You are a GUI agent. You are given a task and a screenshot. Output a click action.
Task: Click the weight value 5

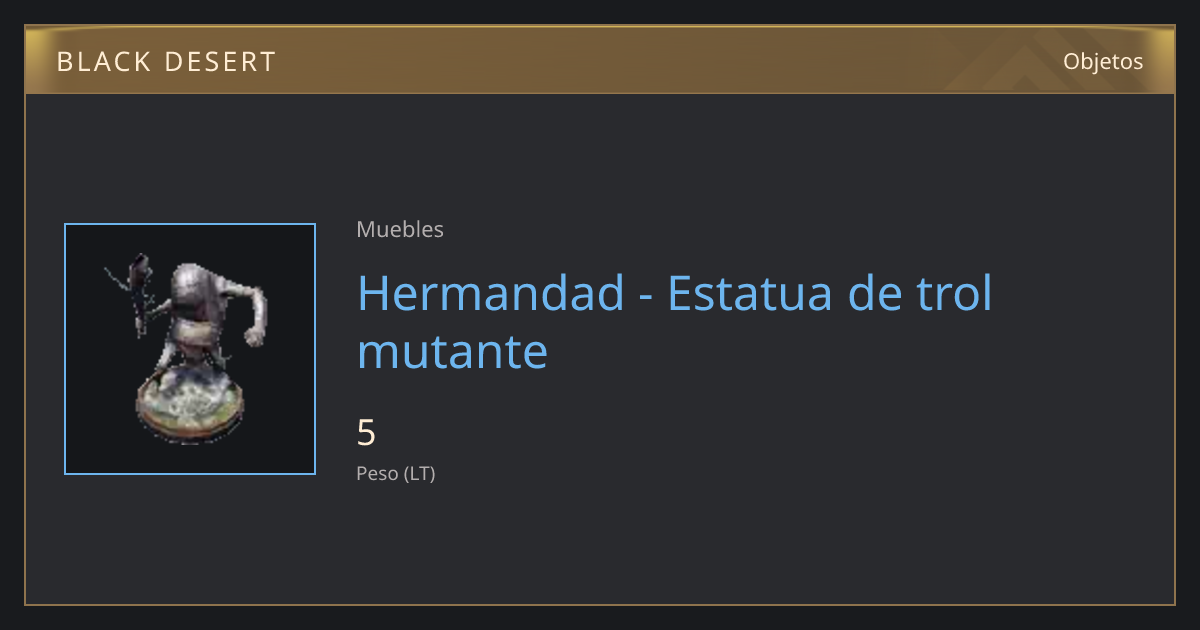[x=366, y=433]
